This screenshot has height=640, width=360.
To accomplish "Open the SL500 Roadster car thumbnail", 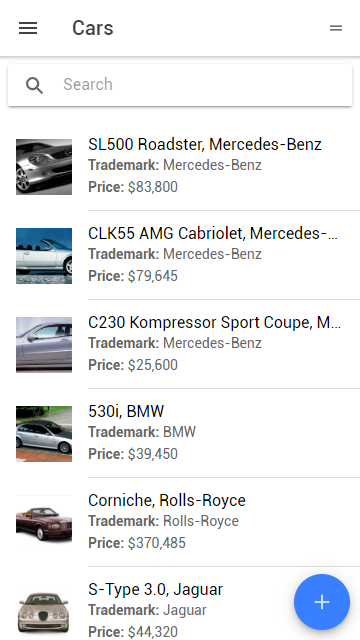I will 44,167.
